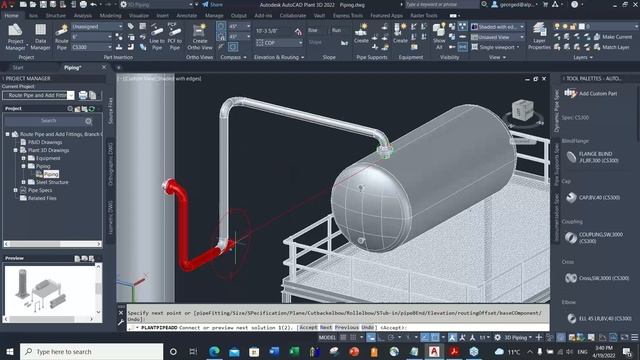Click the Match Layer button
Screen dimensions: 640x360
tap(611, 47)
